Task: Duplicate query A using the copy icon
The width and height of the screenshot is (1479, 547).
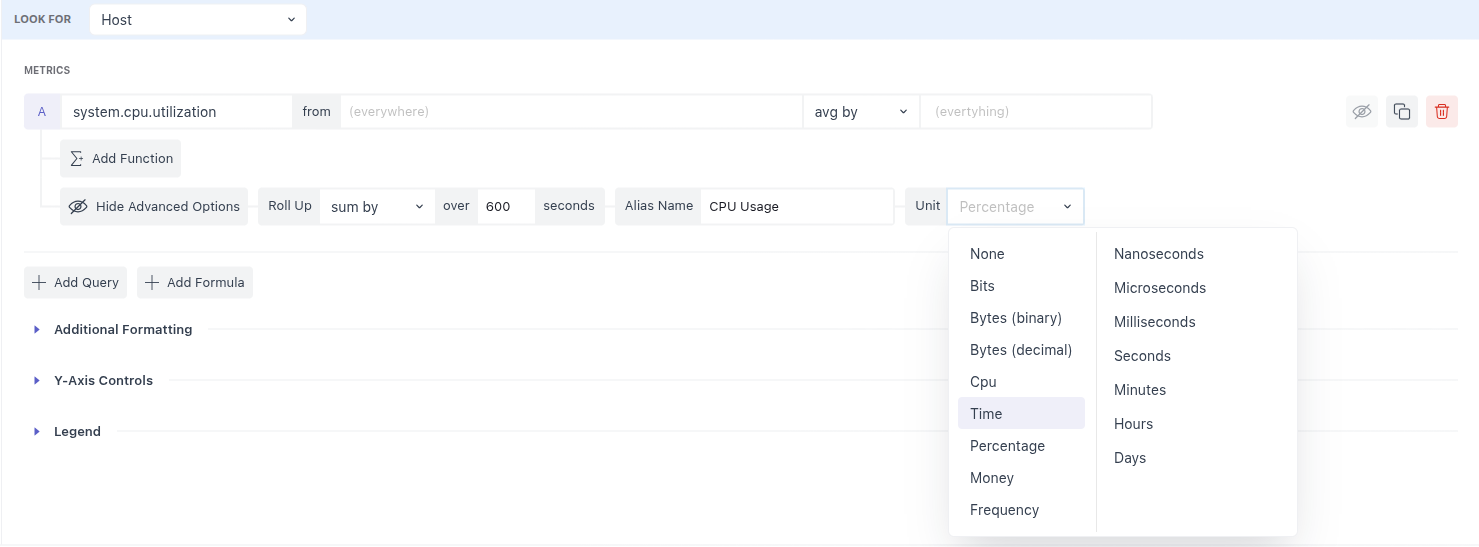Action: pos(1401,112)
